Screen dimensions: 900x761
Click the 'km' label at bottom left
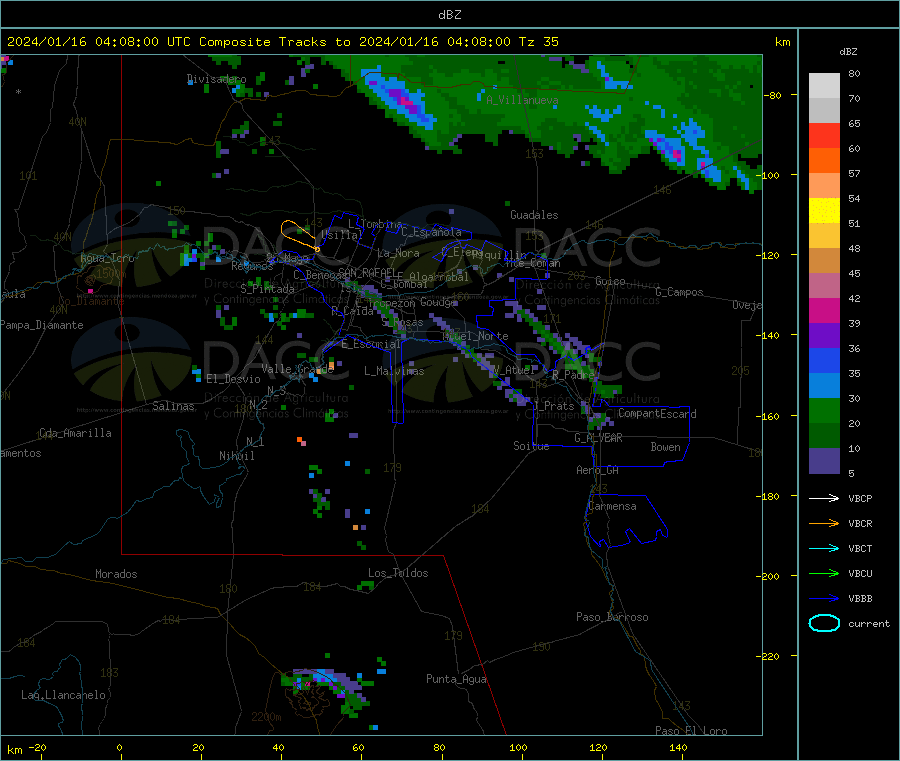click(14, 750)
